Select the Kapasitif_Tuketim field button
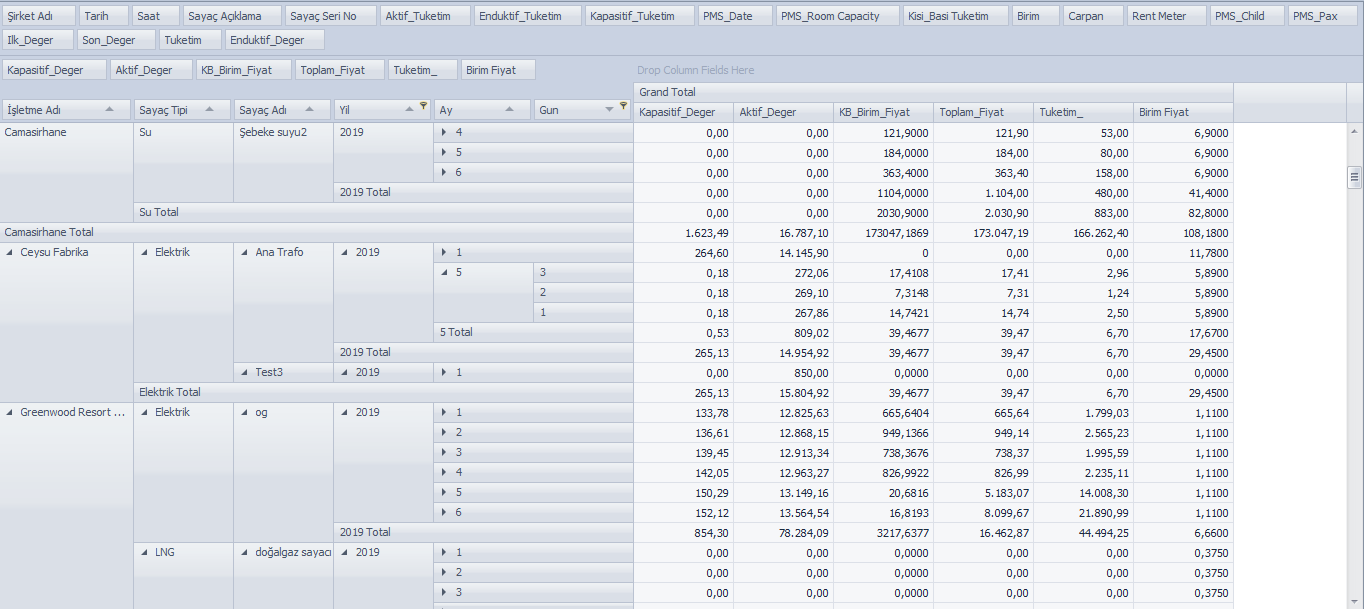Image resolution: width=1364 pixels, height=609 pixels. [x=639, y=16]
